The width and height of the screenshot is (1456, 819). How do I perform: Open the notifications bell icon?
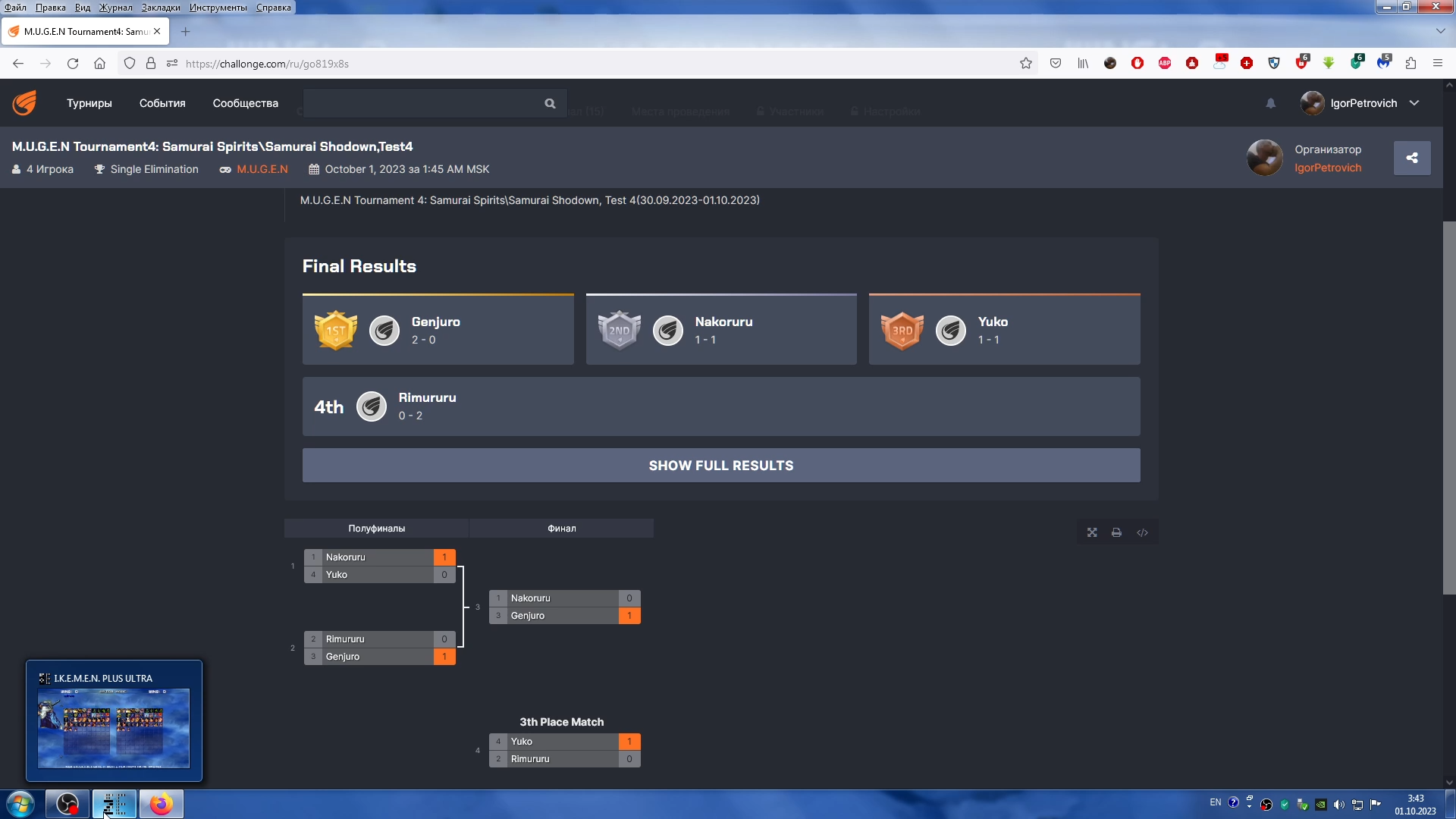coord(1271,103)
